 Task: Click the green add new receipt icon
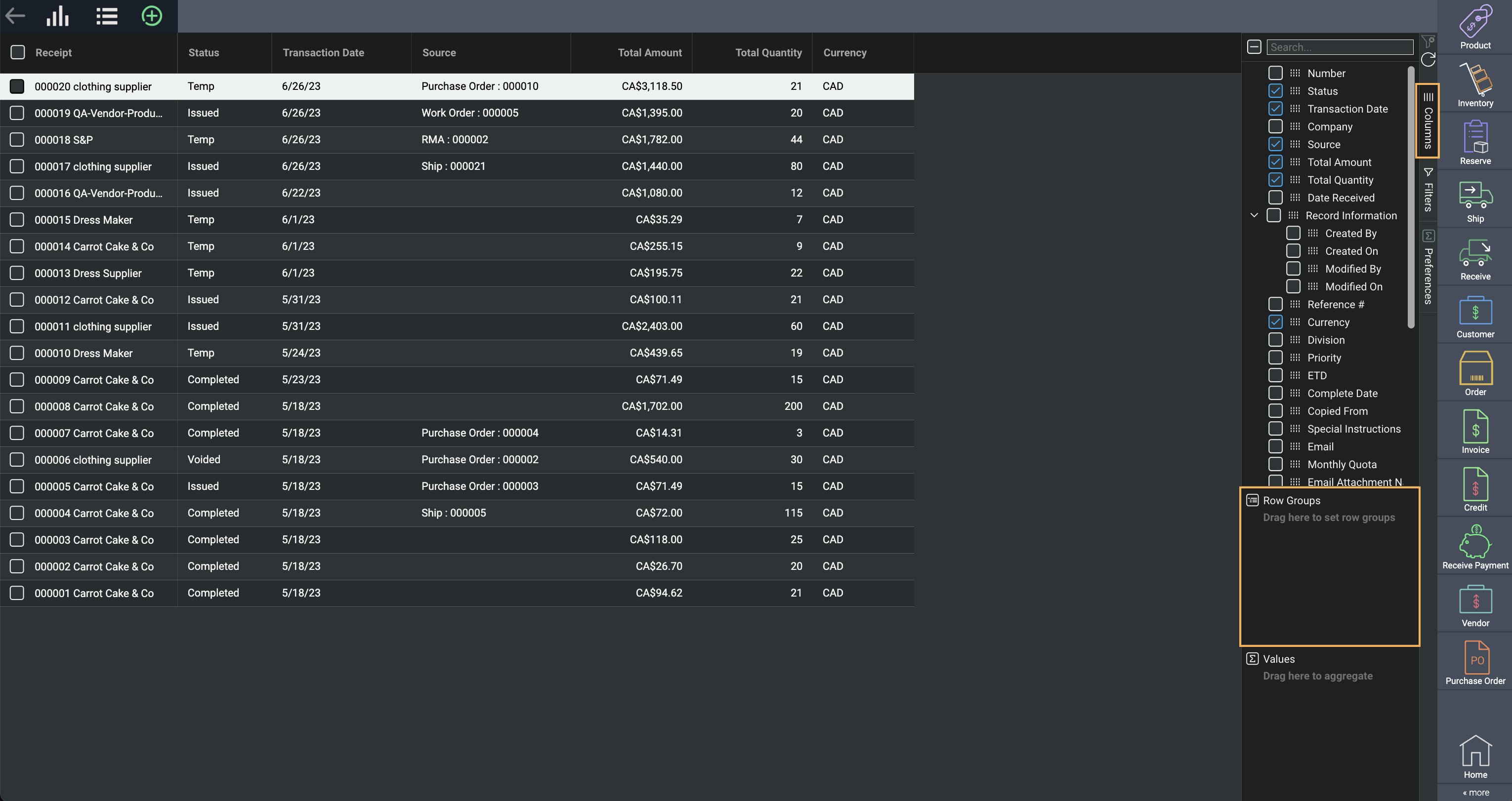pos(151,16)
